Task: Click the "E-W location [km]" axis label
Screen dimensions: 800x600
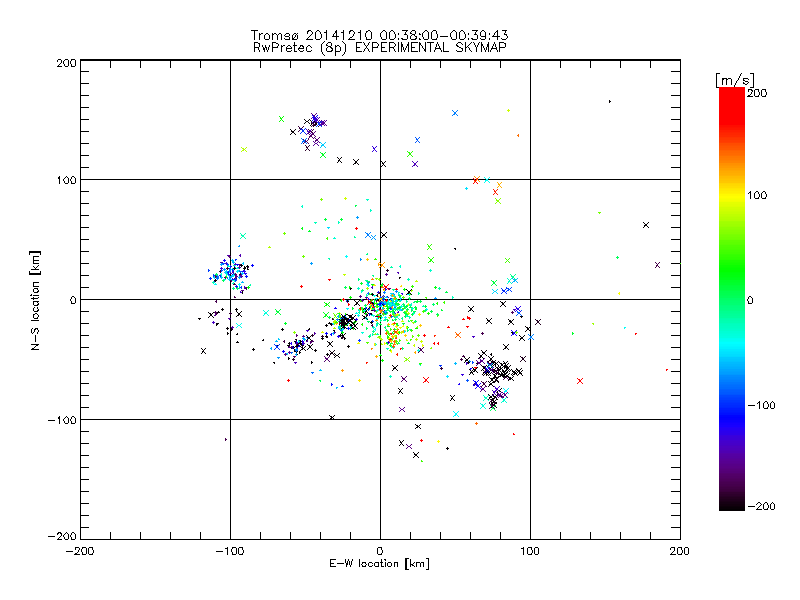Action: click(379, 563)
